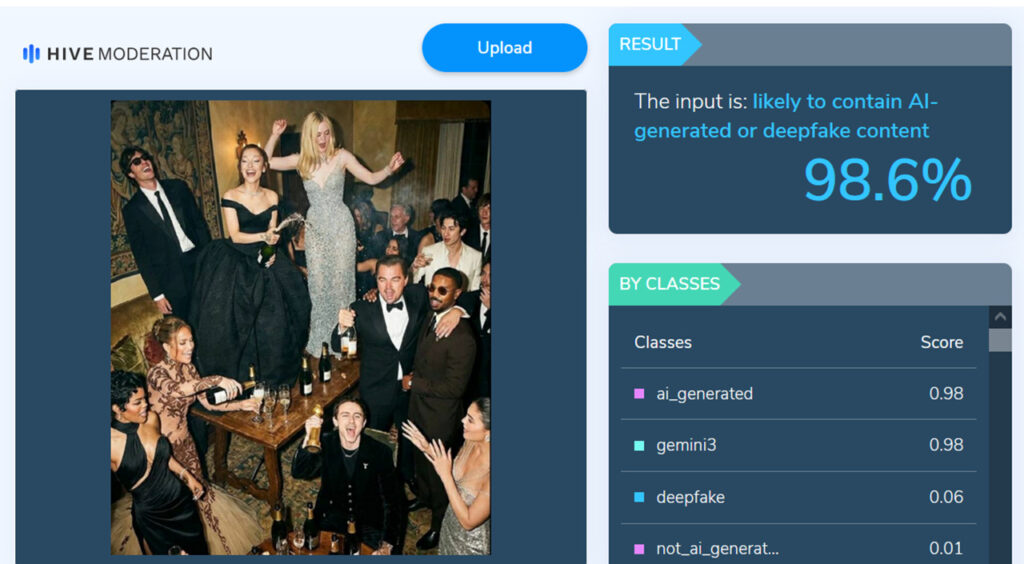Select the gemini3 class row
This screenshot has height=564, width=1024.
[798, 445]
